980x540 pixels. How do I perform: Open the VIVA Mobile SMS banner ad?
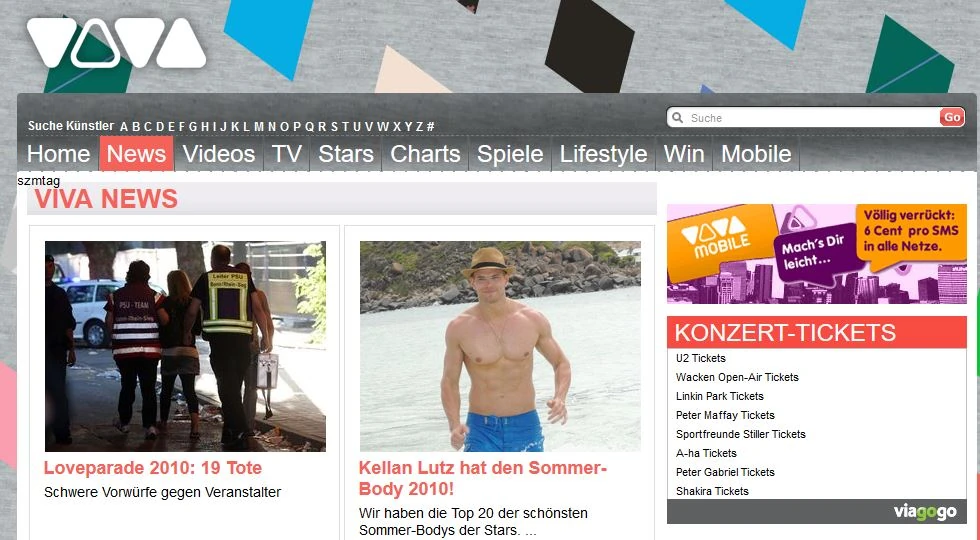817,254
